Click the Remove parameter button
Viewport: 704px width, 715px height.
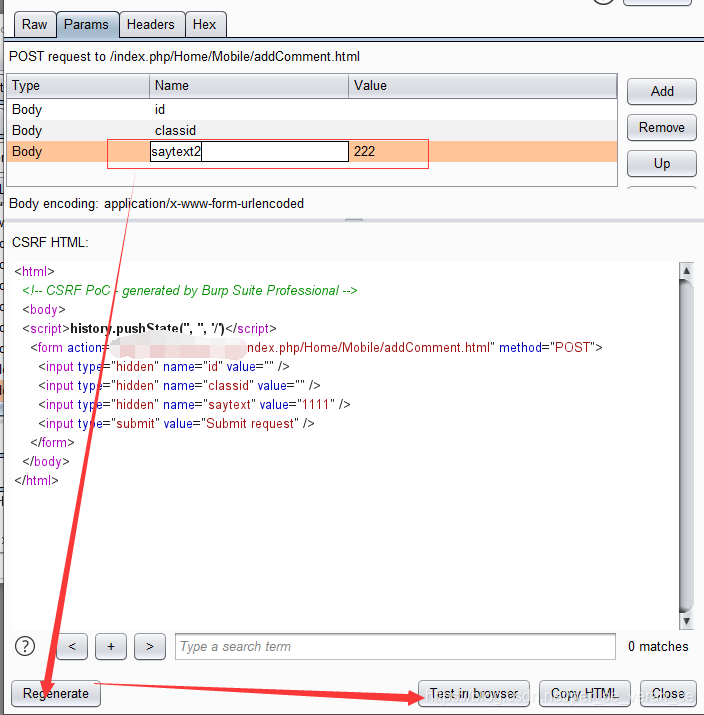[662, 128]
